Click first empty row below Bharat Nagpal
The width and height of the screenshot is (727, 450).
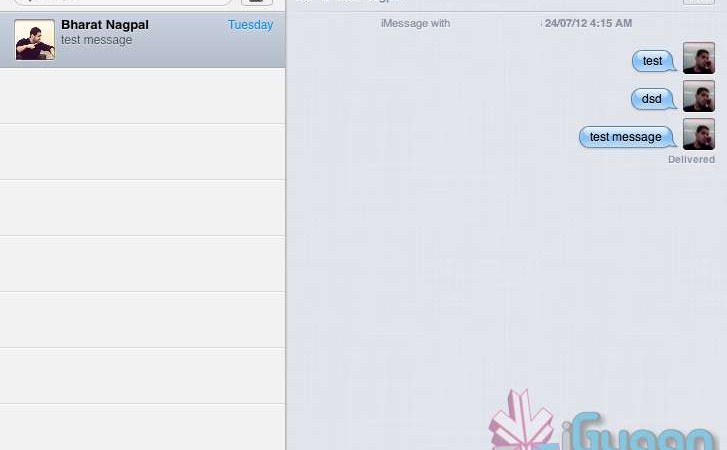pyautogui.click(x=142, y=96)
